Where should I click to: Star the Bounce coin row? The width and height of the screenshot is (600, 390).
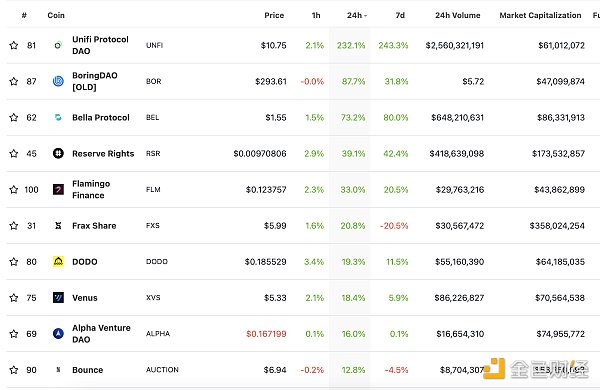pos(14,370)
